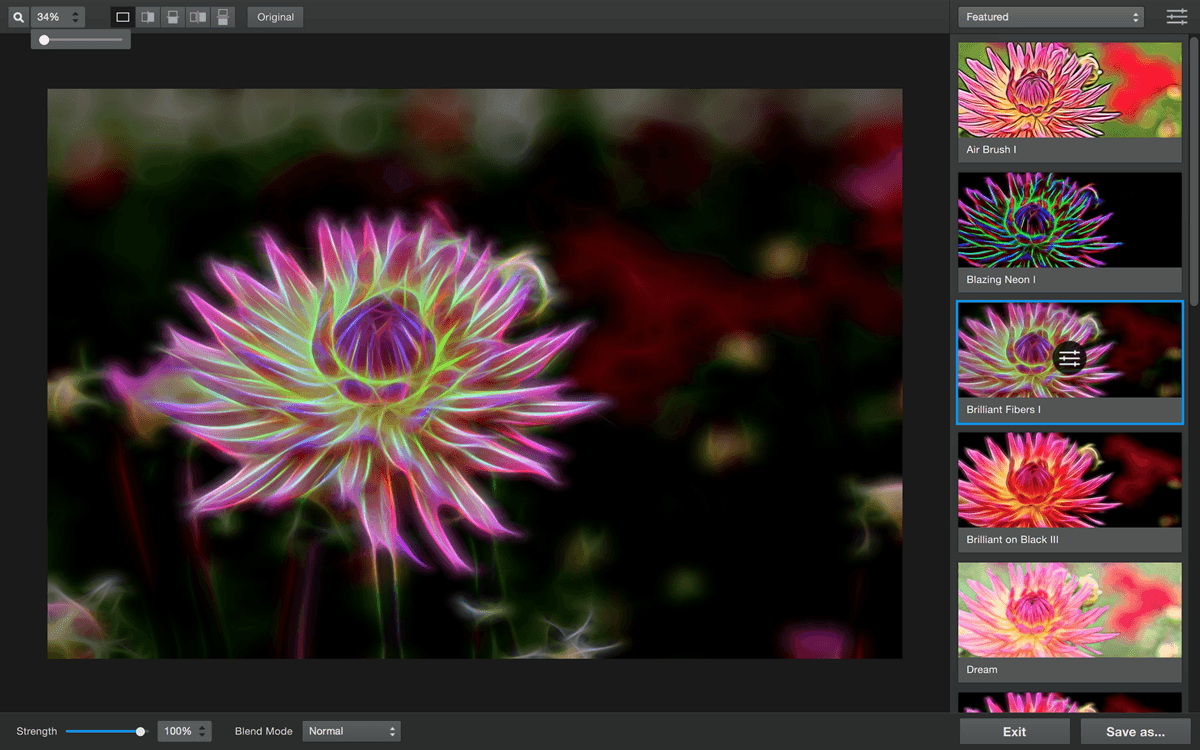The width and height of the screenshot is (1200, 750).
Task: Click the main flower preview image
Action: 475,373
